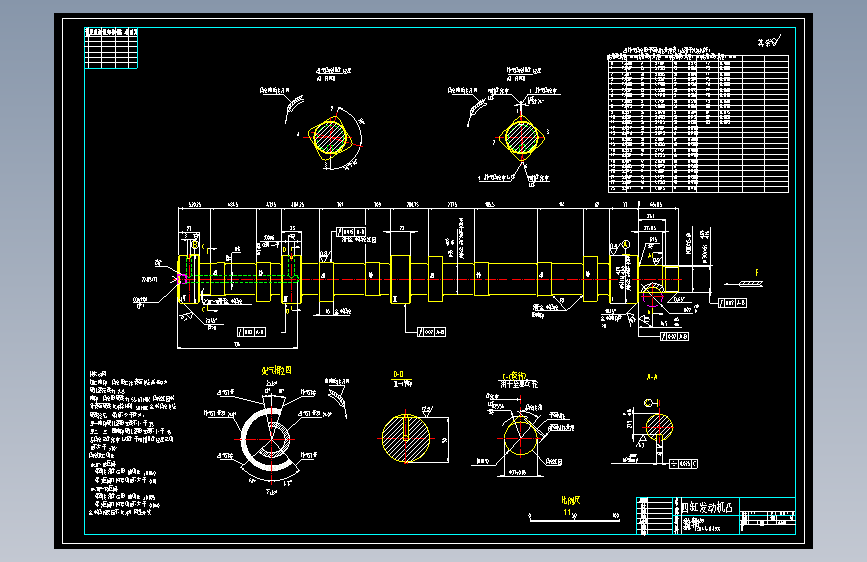Click the overall length dimension under left shaft end
This screenshot has width=867, height=562.
[x=237, y=345]
